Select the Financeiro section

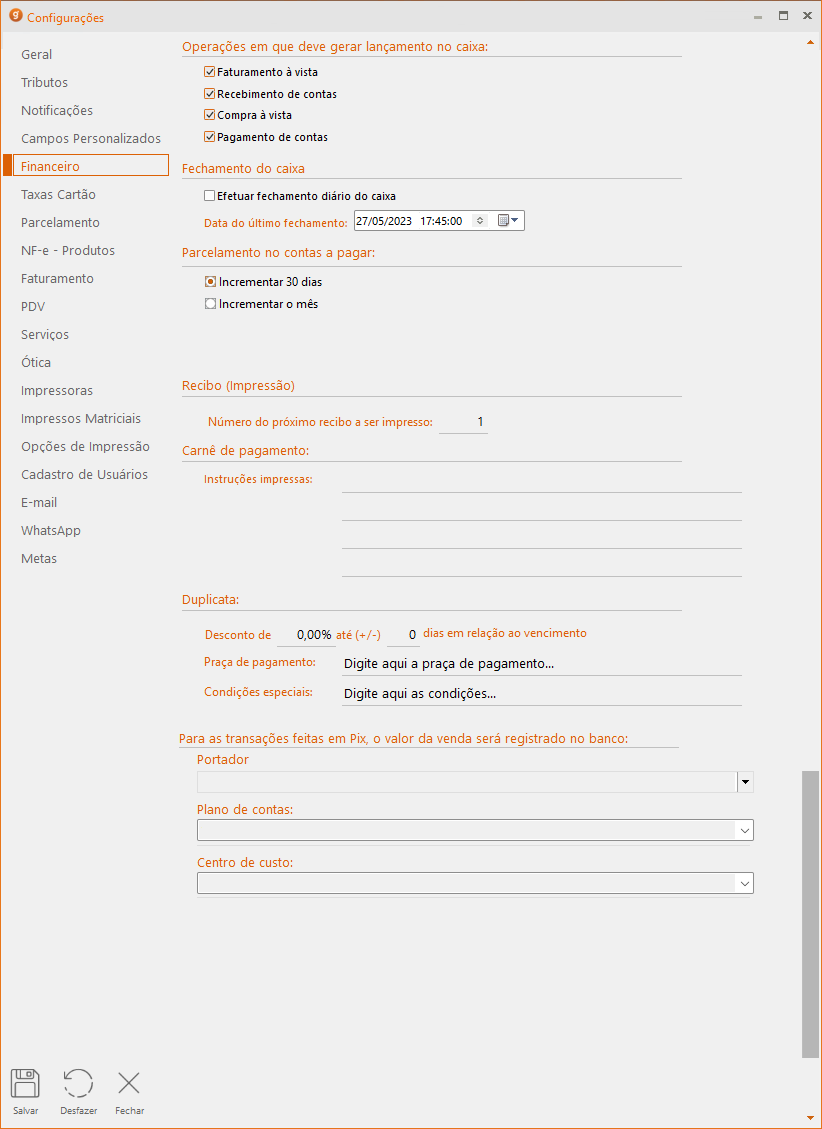point(91,166)
